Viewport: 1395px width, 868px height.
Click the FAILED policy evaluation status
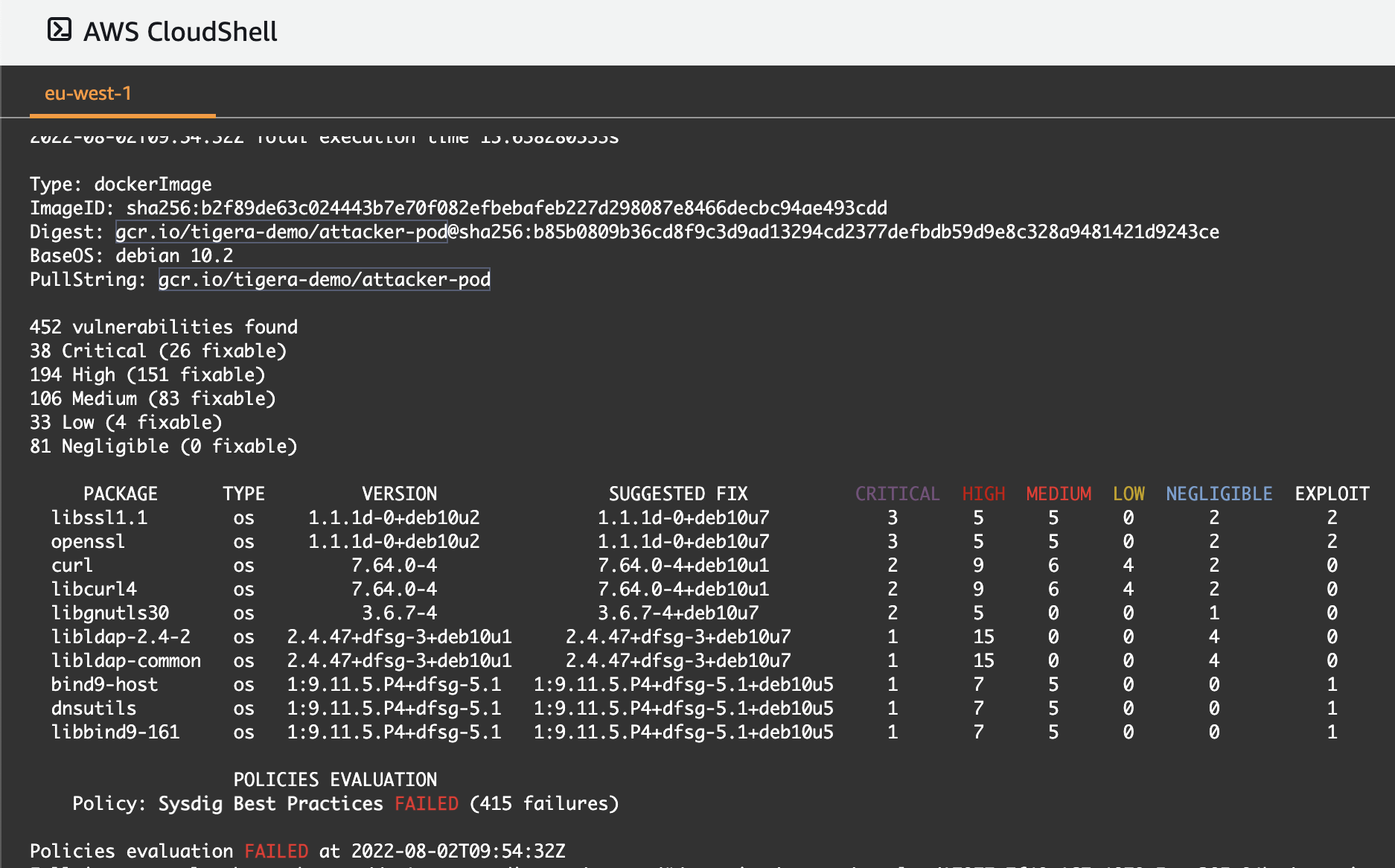pyautogui.click(x=426, y=804)
